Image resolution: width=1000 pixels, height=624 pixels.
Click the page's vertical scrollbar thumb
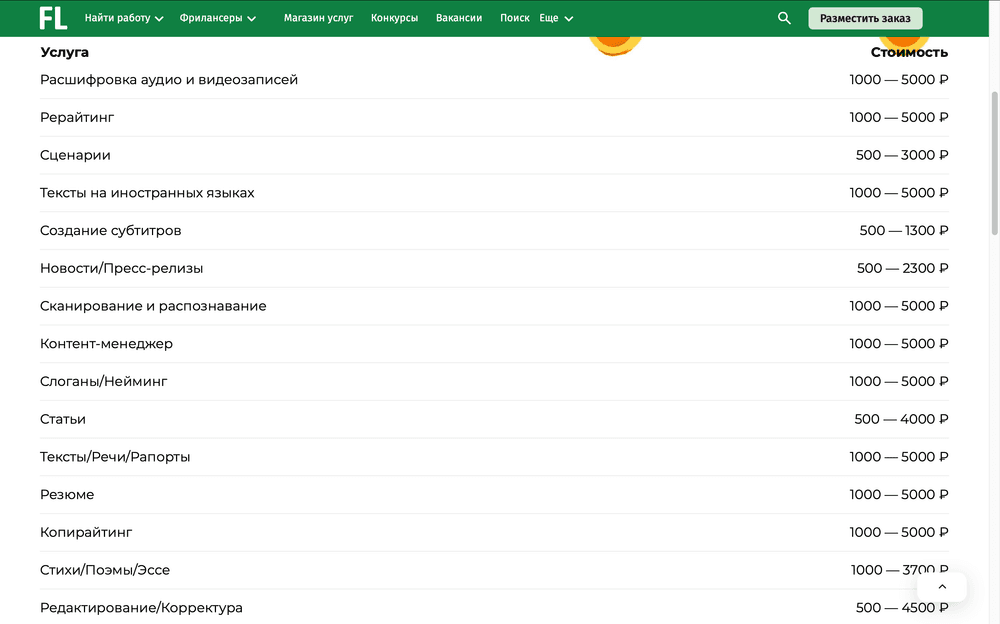point(994,160)
